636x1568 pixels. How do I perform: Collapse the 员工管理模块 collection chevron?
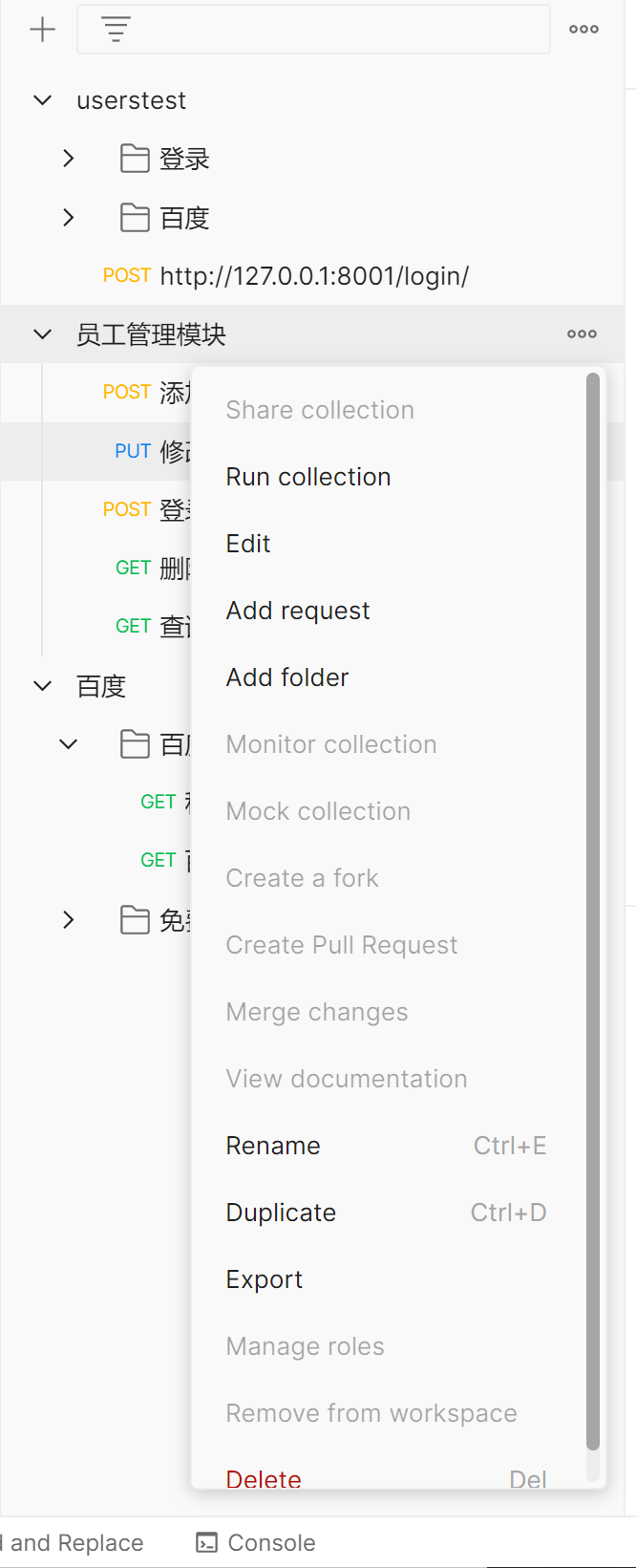[x=43, y=334]
